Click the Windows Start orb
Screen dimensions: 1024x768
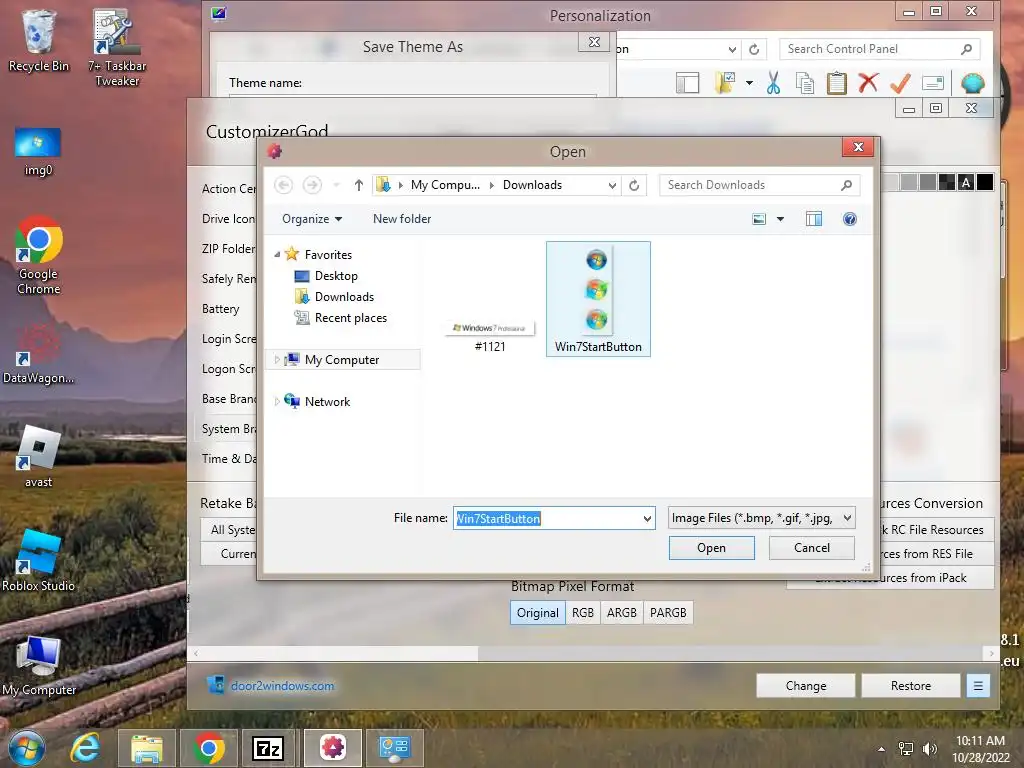[x=27, y=748]
